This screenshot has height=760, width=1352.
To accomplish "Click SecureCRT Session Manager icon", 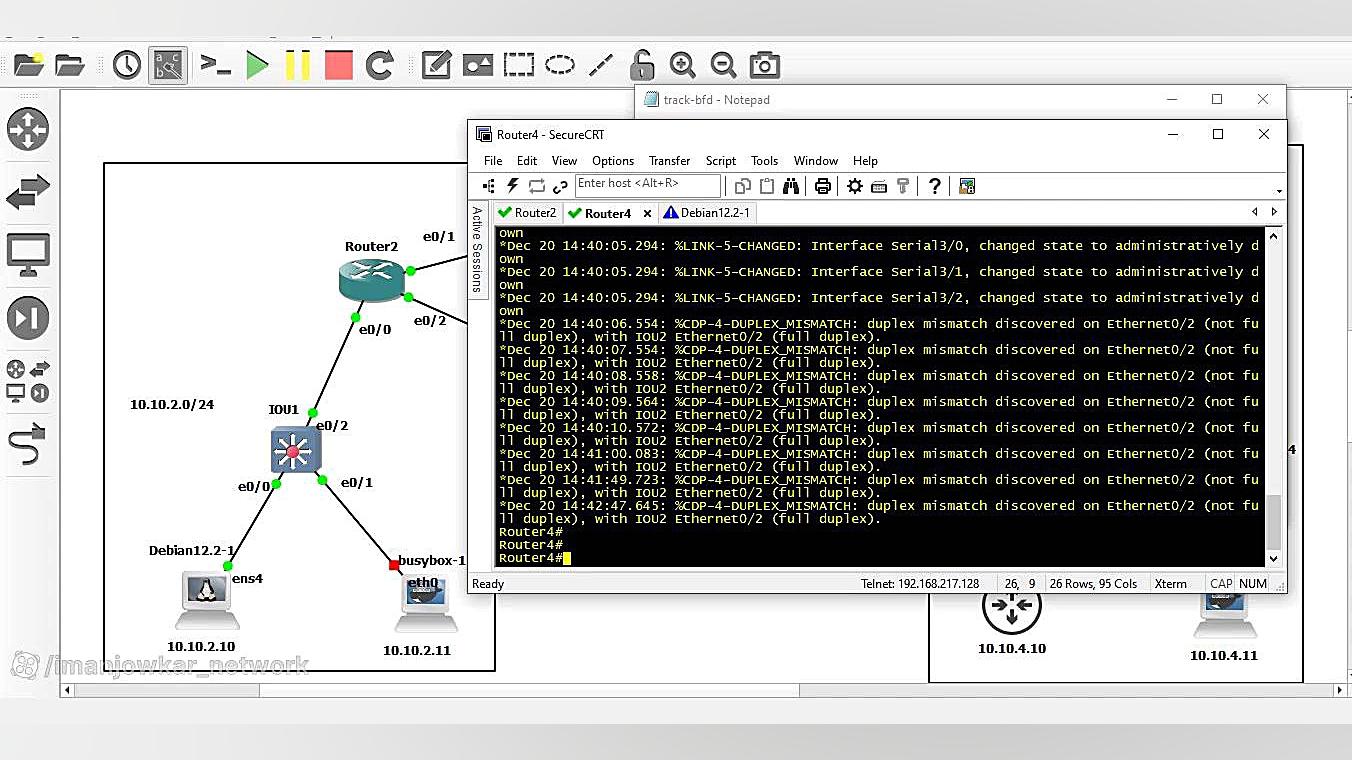I will pos(489,186).
